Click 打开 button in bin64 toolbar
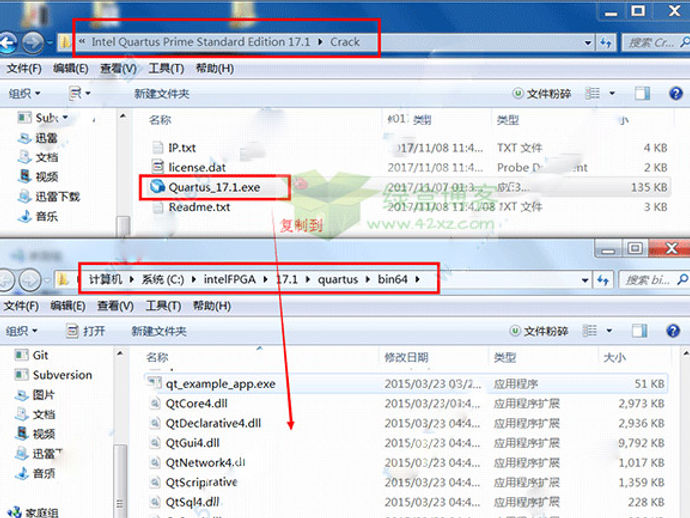Viewport: 690px width, 518px height. pos(86,331)
